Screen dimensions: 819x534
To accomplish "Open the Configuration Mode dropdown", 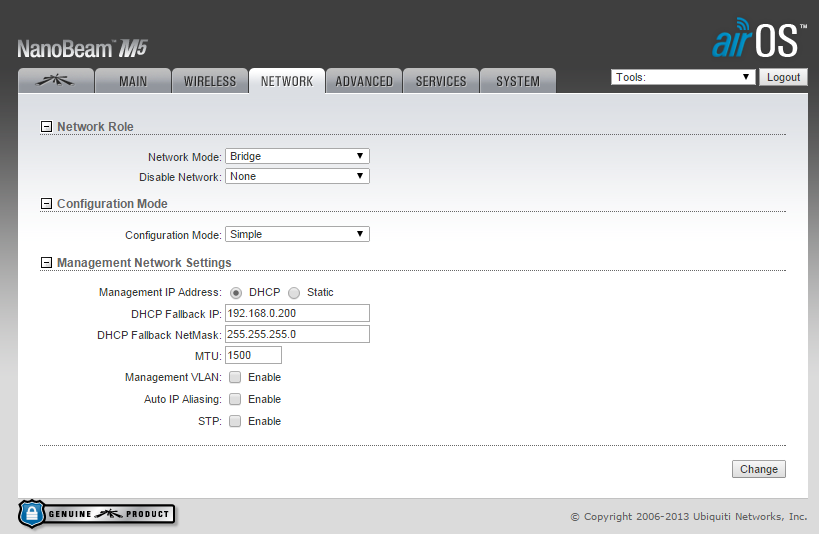I will (297, 234).
